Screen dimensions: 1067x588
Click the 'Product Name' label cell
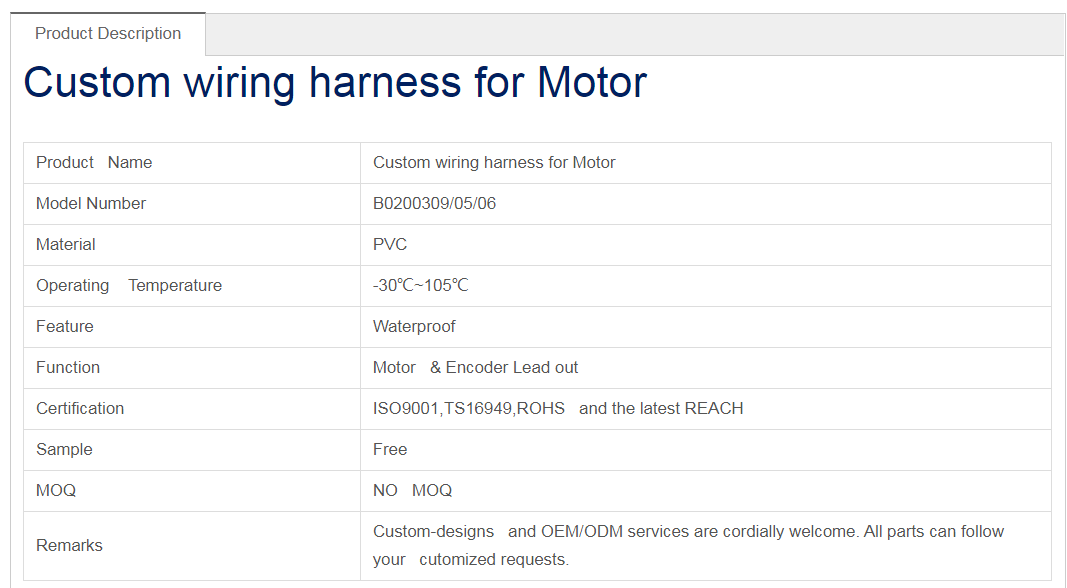click(x=94, y=163)
